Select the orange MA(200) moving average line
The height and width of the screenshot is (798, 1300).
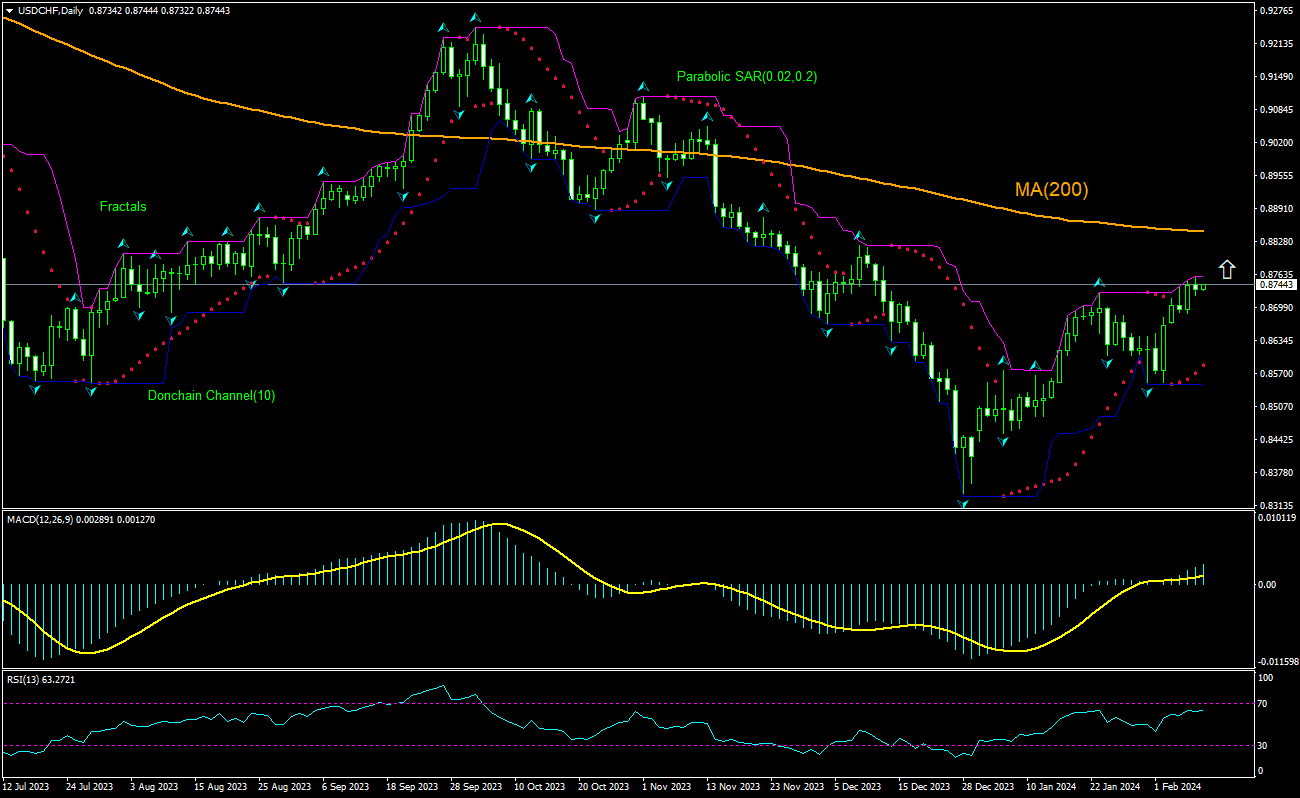click(900, 186)
